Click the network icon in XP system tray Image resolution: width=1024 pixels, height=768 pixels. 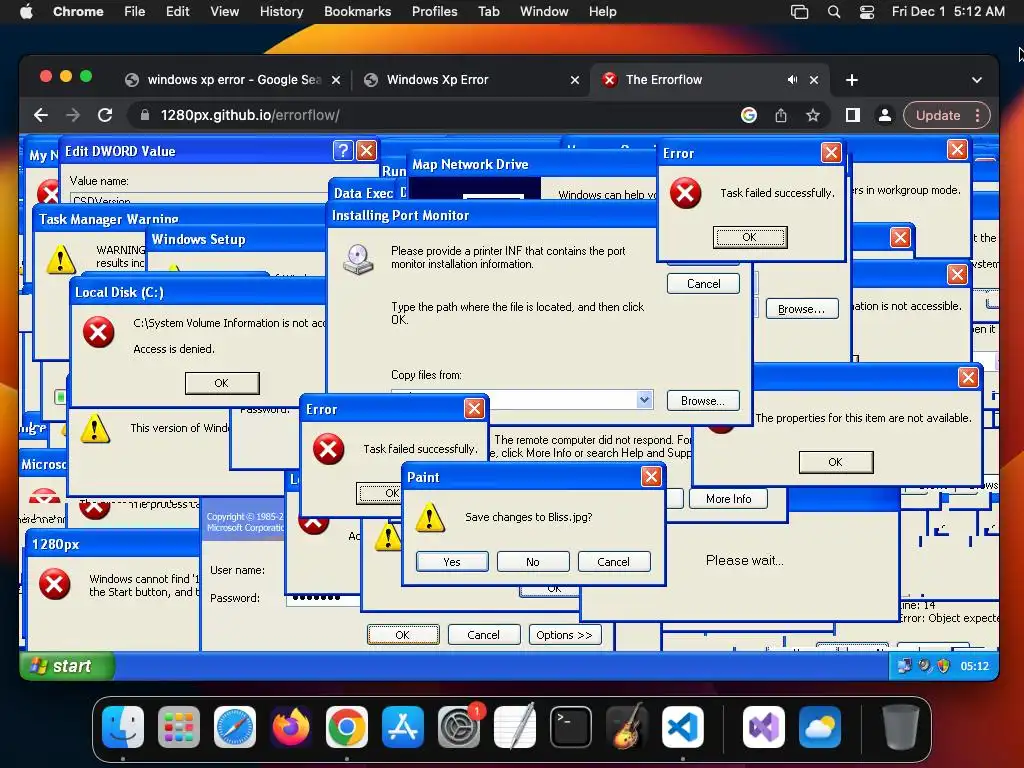tap(904, 666)
